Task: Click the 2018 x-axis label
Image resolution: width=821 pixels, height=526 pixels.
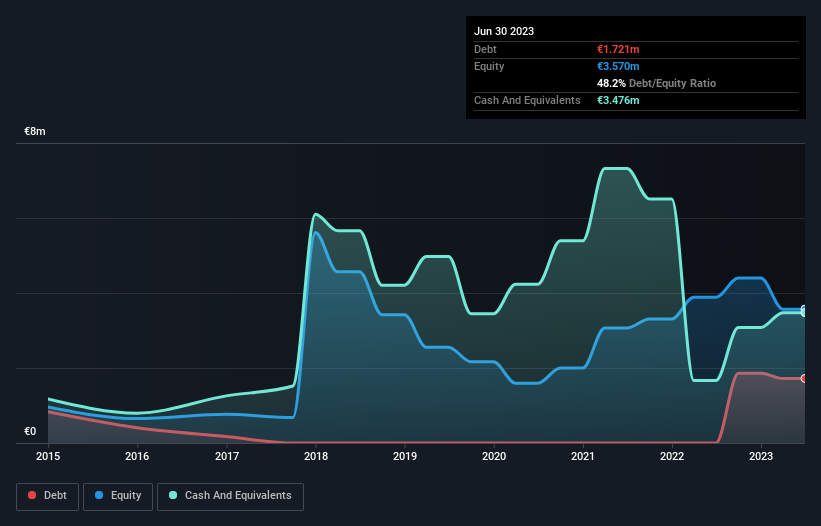Action: click(x=316, y=456)
